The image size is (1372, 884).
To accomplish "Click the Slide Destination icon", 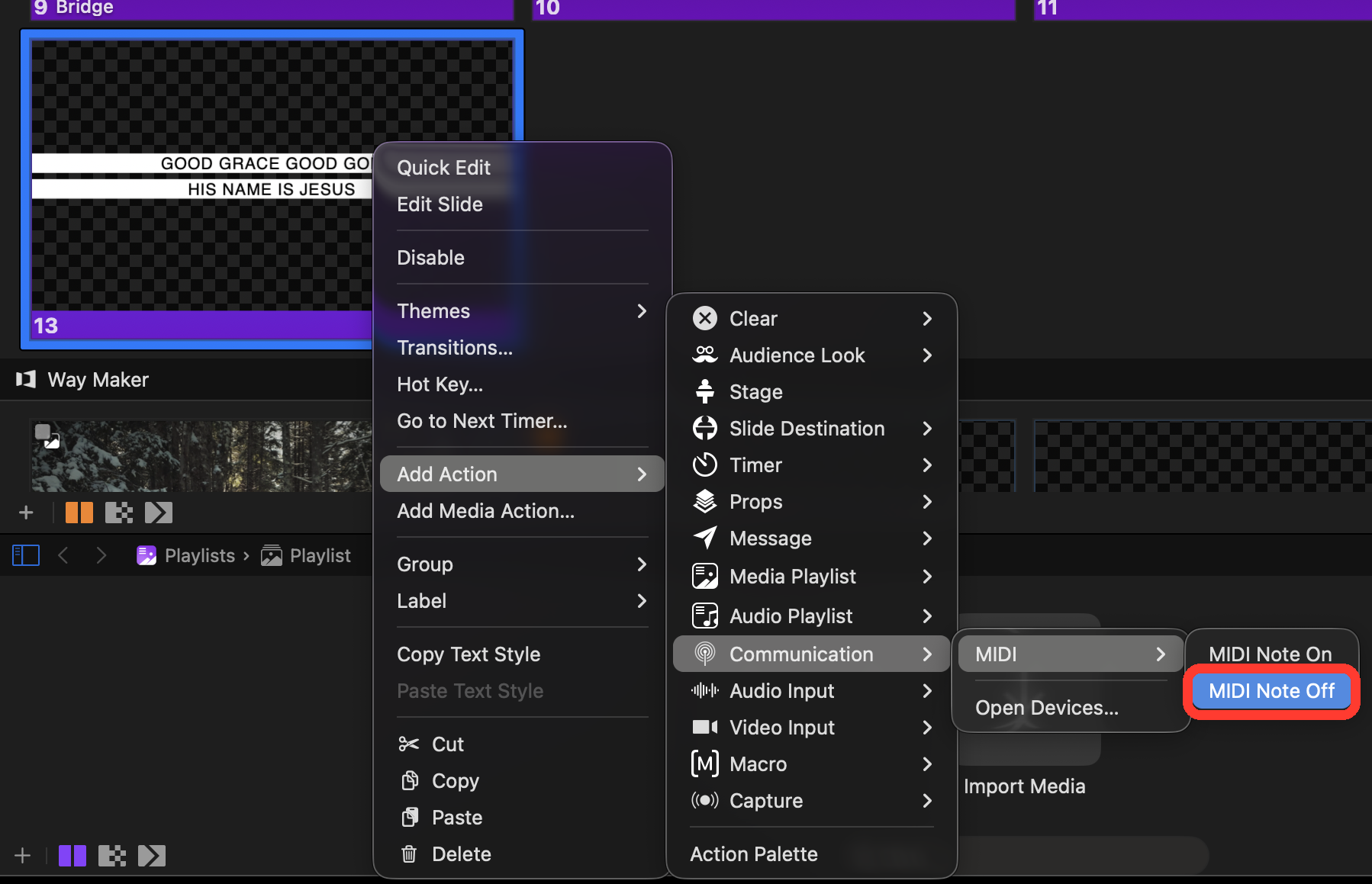I will 705,429.
